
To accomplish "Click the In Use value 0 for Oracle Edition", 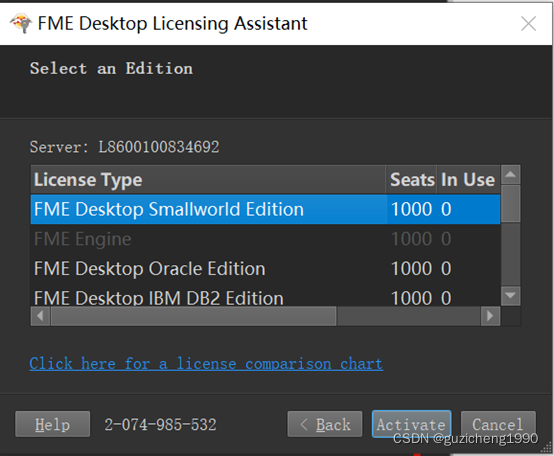I will 446,268.
